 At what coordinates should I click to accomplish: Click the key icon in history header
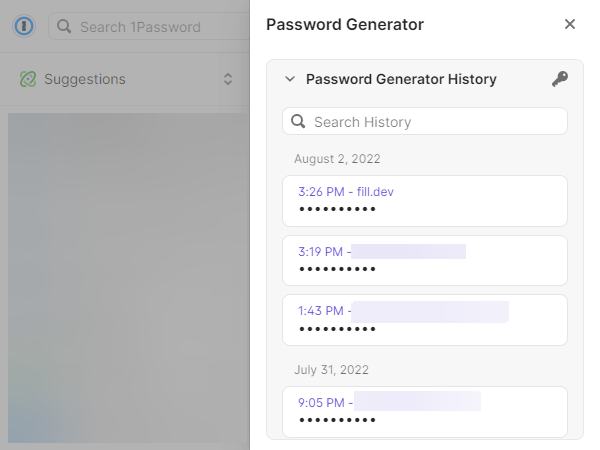click(560, 79)
